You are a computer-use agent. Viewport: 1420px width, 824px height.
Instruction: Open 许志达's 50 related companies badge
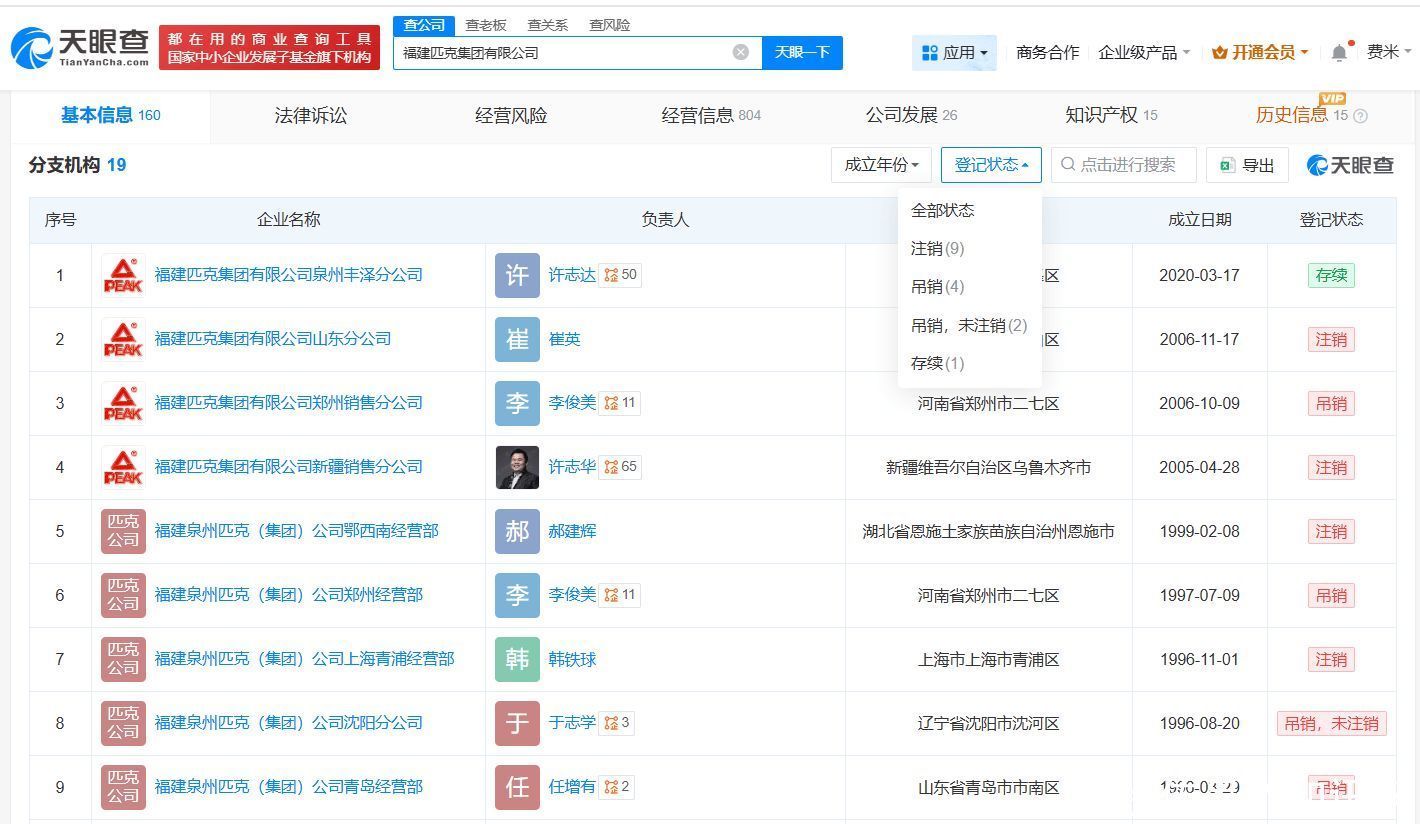(620, 275)
